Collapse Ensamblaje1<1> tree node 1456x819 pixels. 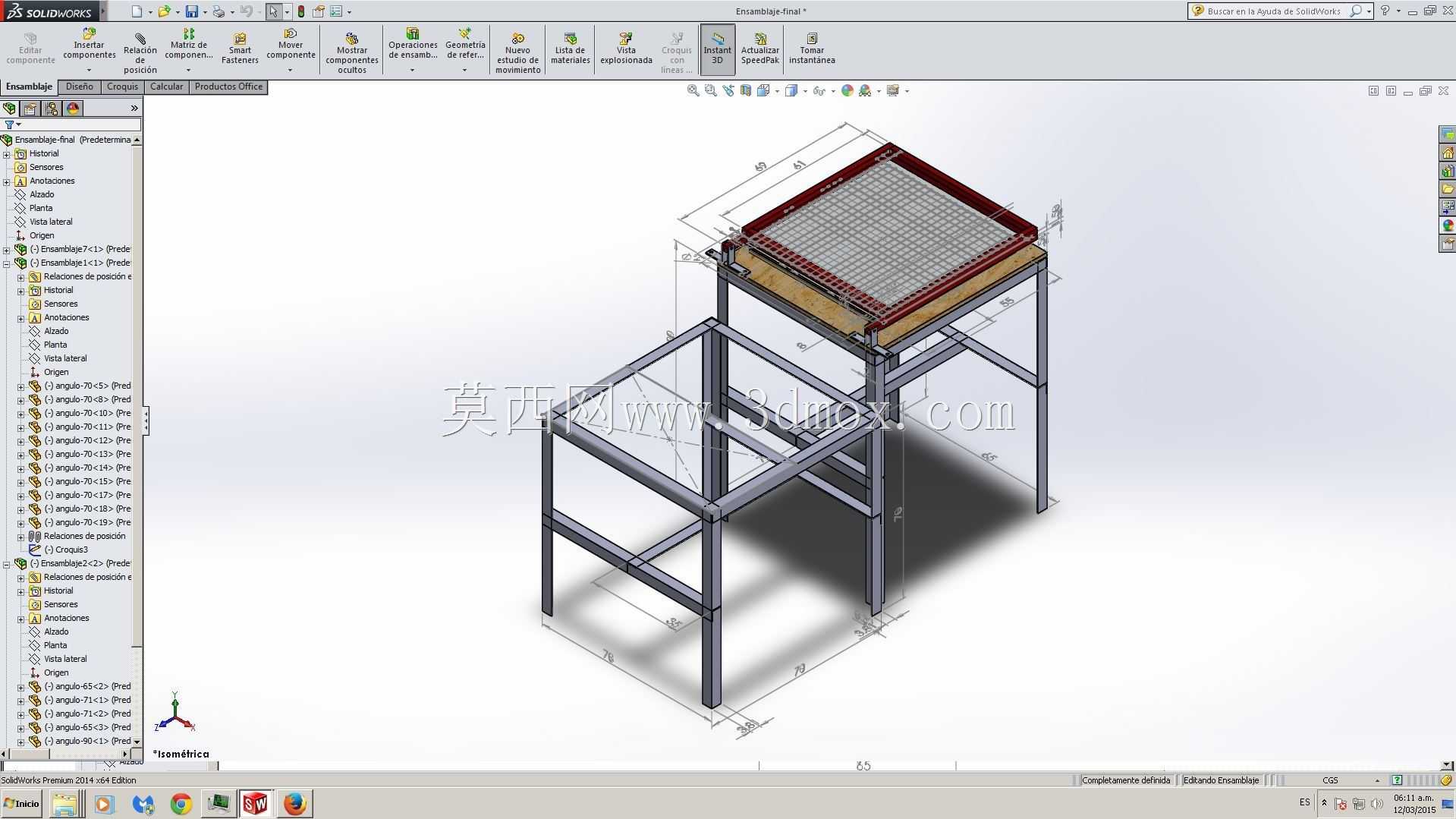pos(7,263)
